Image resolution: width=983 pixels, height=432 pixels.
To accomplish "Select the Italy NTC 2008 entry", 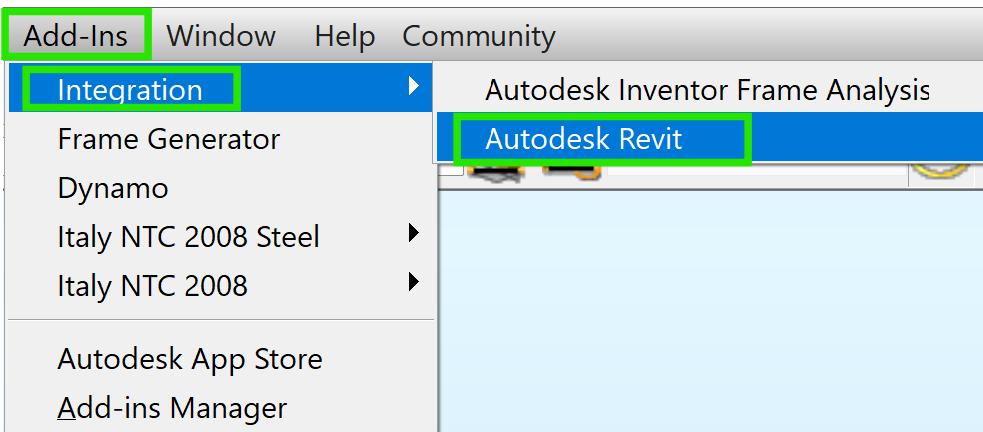I will coord(221,285).
